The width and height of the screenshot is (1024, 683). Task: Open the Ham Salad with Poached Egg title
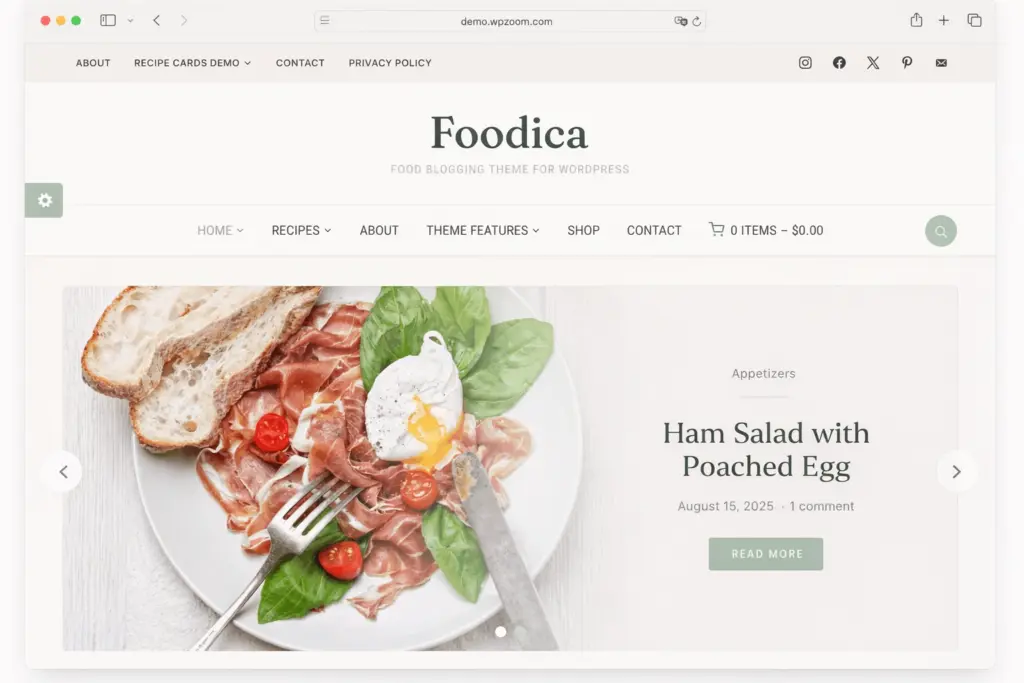coord(766,450)
